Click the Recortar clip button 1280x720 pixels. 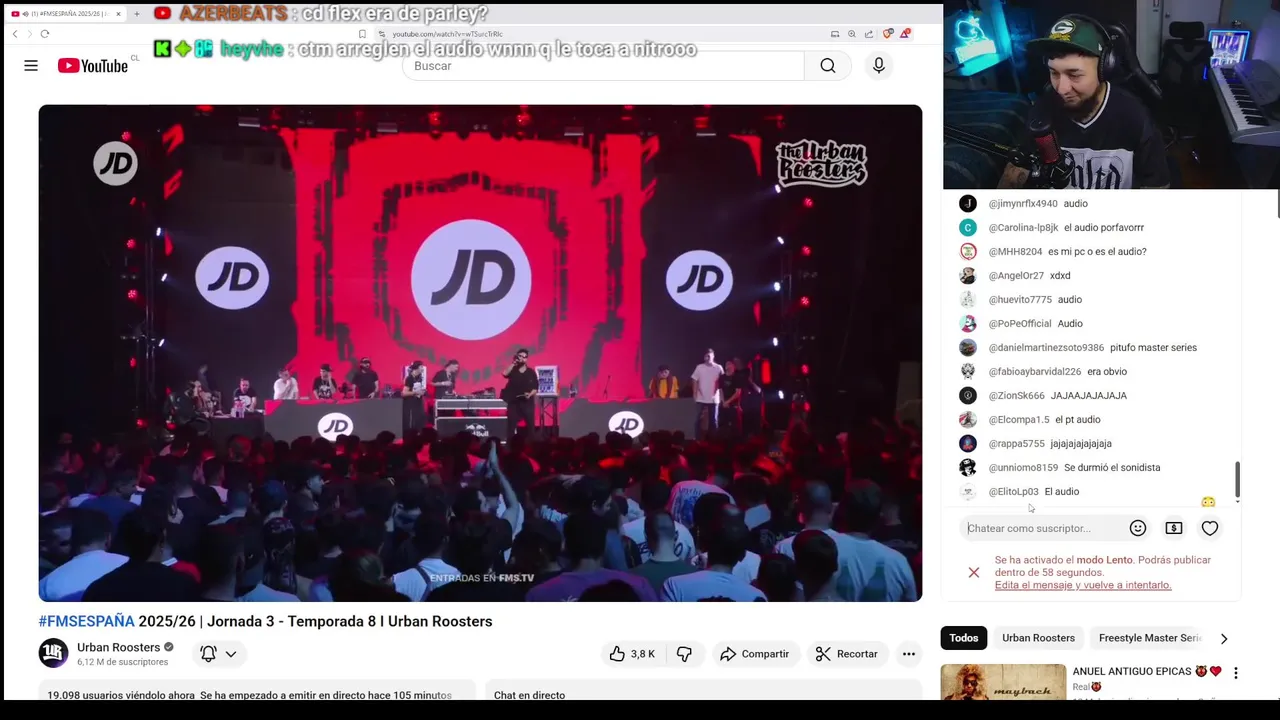point(846,654)
